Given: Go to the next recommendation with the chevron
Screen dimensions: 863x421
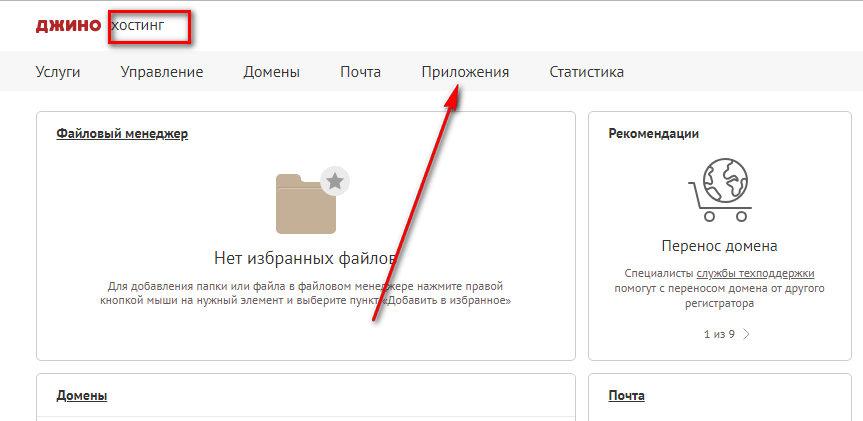Looking at the screenshot, I should coord(746,334).
